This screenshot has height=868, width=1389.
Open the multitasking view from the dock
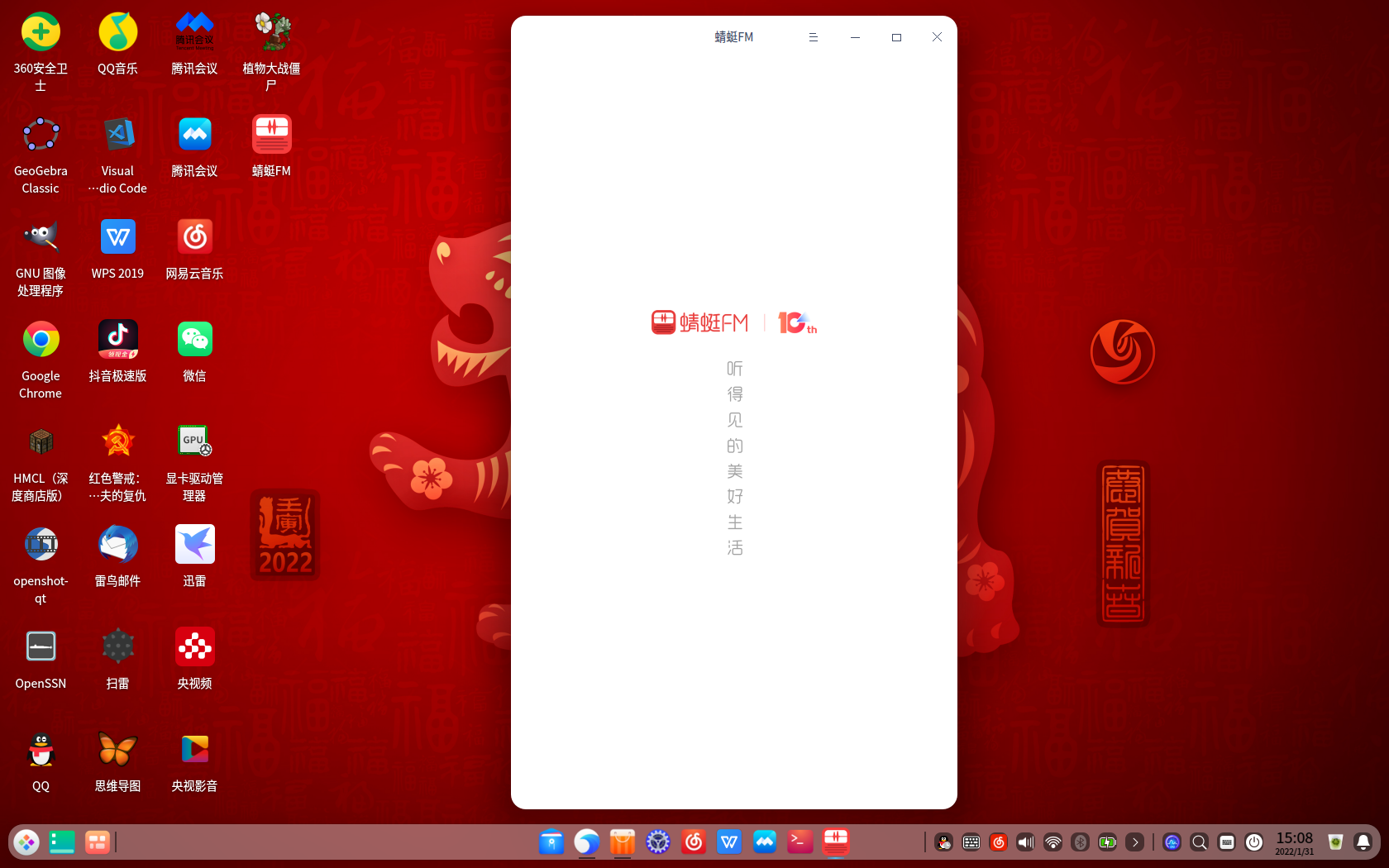click(98, 842)
